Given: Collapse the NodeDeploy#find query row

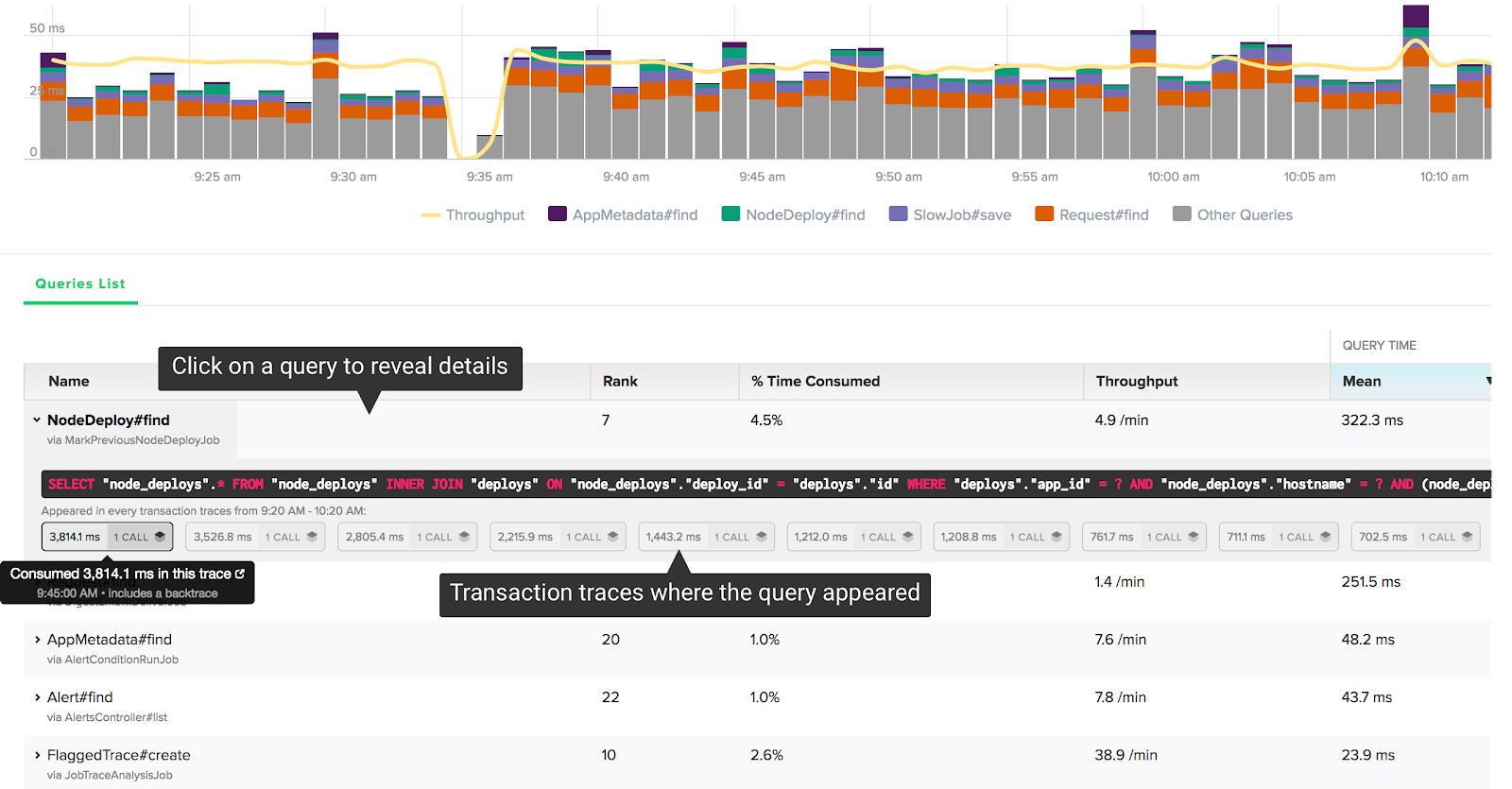Looking at the screenshot, I should pos(37,420).
